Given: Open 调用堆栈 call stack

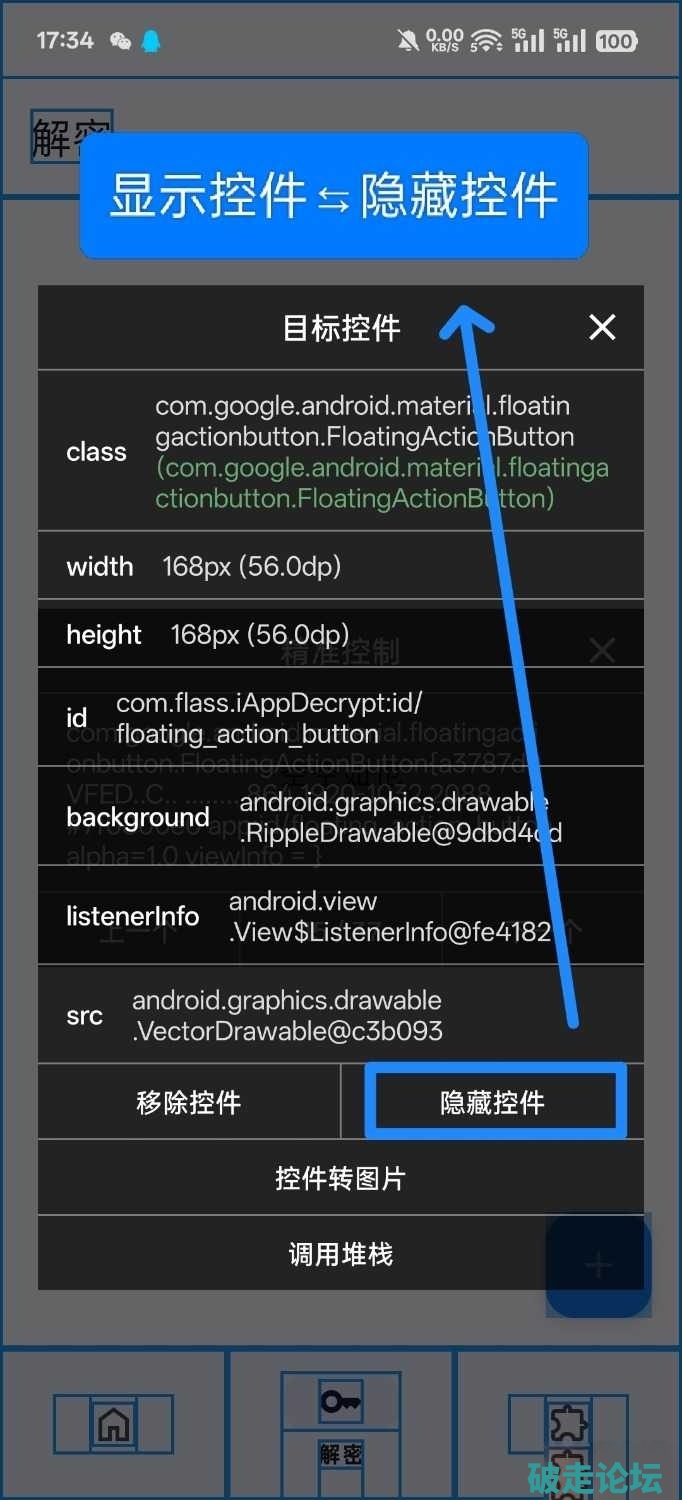Looking at the screenshot, I should pyautogui.click(x=340, y=1254).
